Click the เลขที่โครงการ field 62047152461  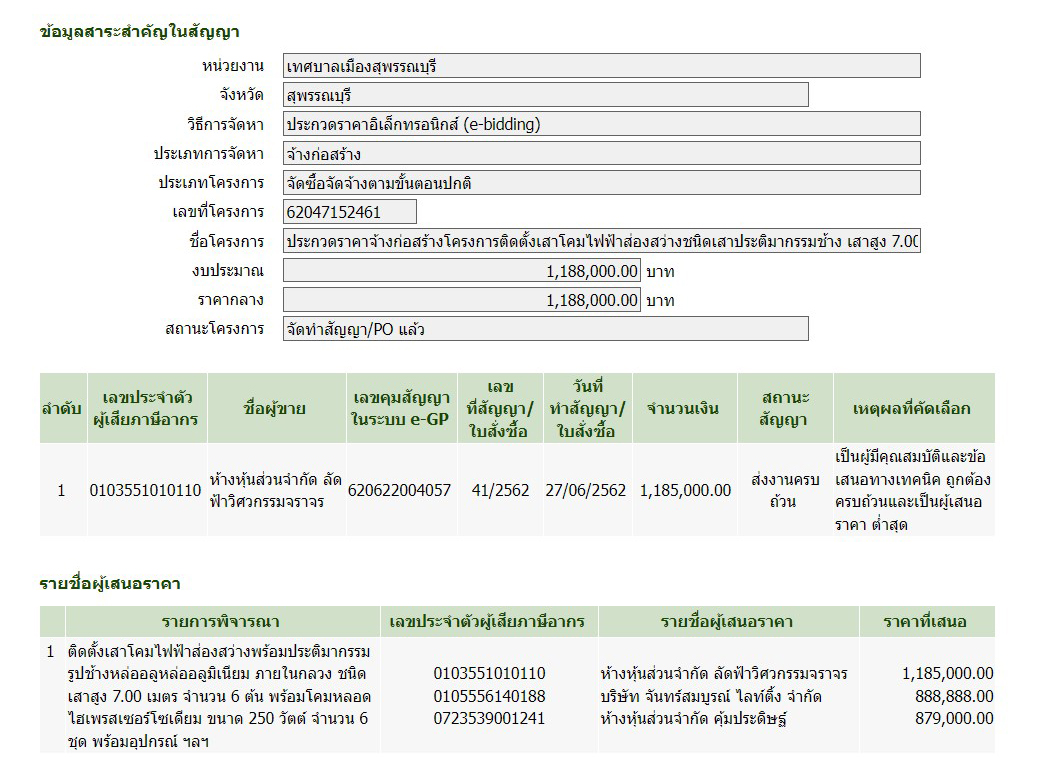[x=350, y=212]
